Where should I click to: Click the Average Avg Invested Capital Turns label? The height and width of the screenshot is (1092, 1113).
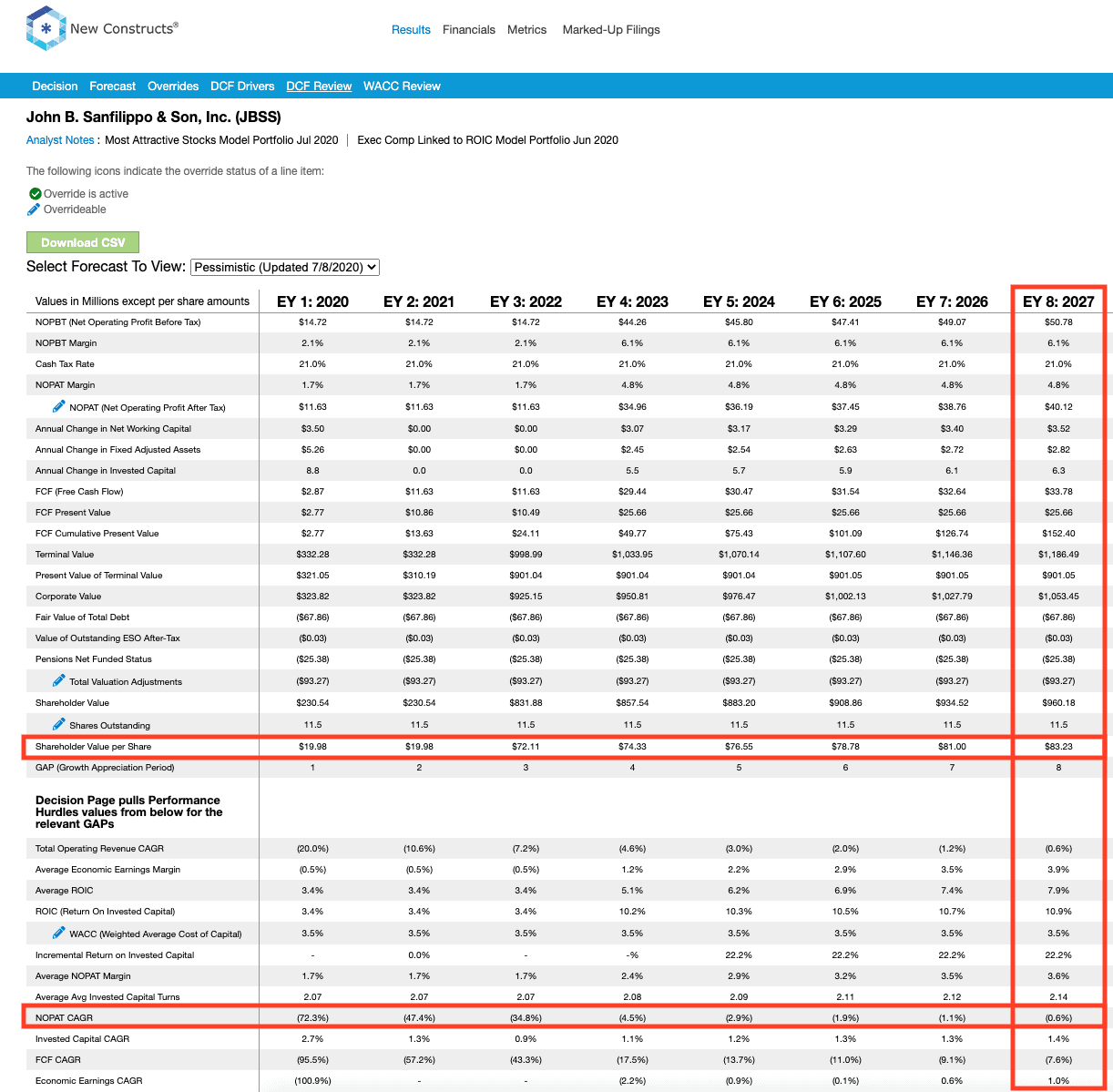[x=107, y=997]
